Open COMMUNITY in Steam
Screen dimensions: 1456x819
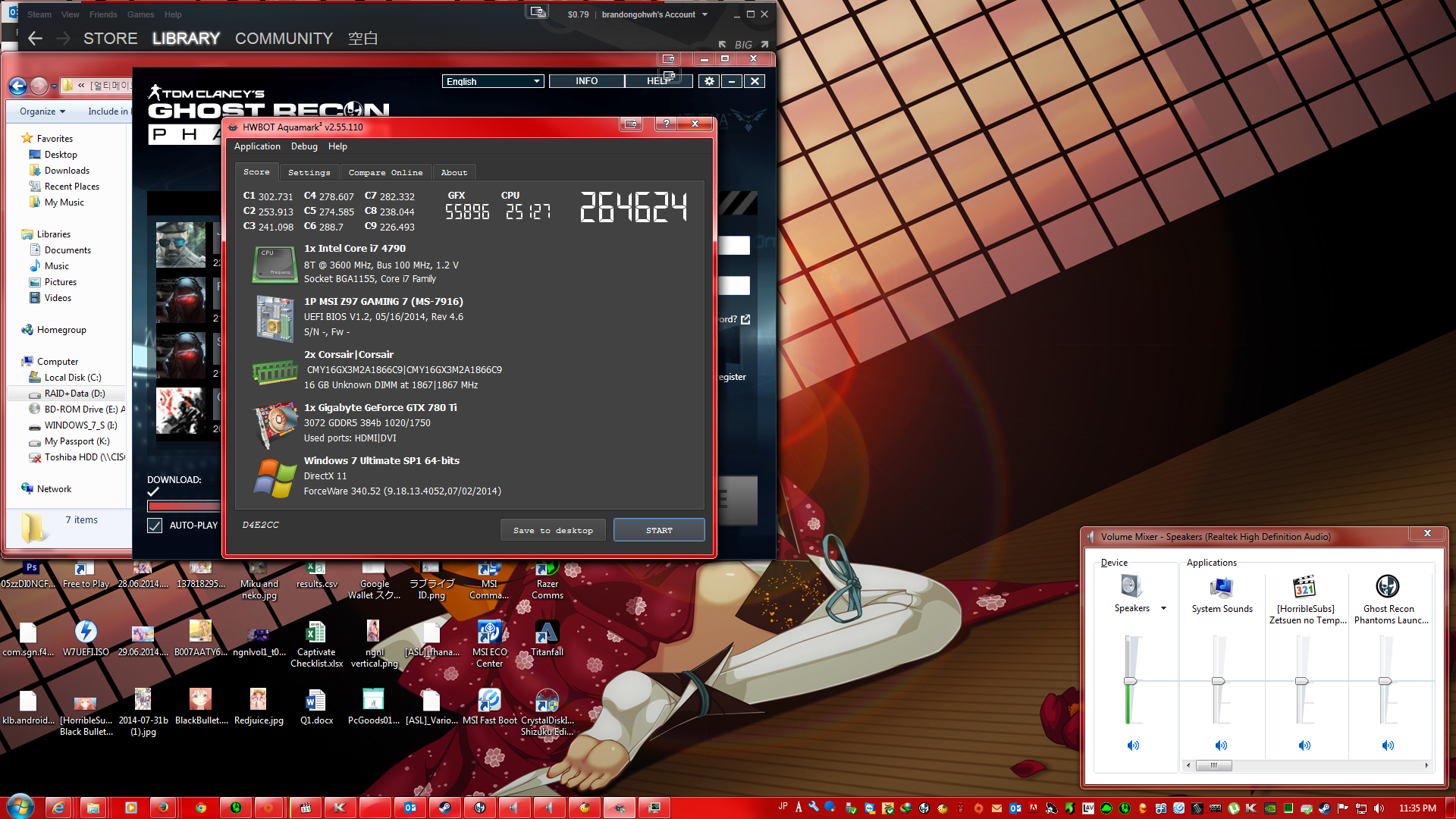[x=284, y=39]
